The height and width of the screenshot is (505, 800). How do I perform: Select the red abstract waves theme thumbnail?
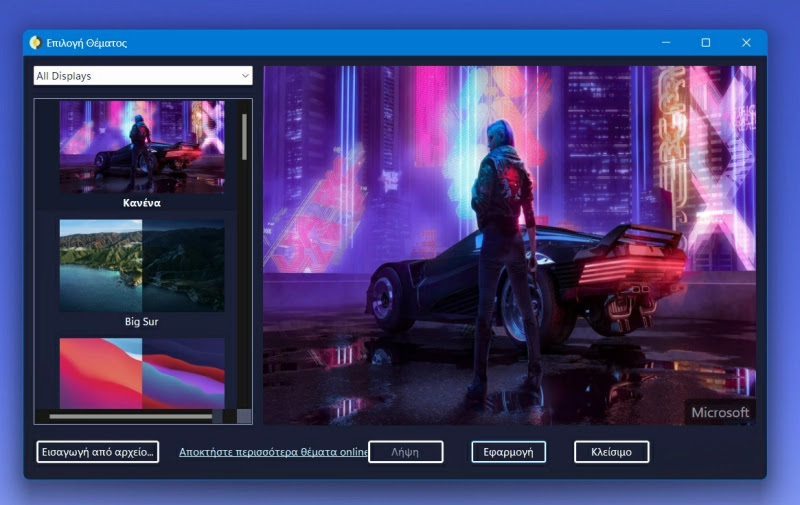click(x=142, y=373)
